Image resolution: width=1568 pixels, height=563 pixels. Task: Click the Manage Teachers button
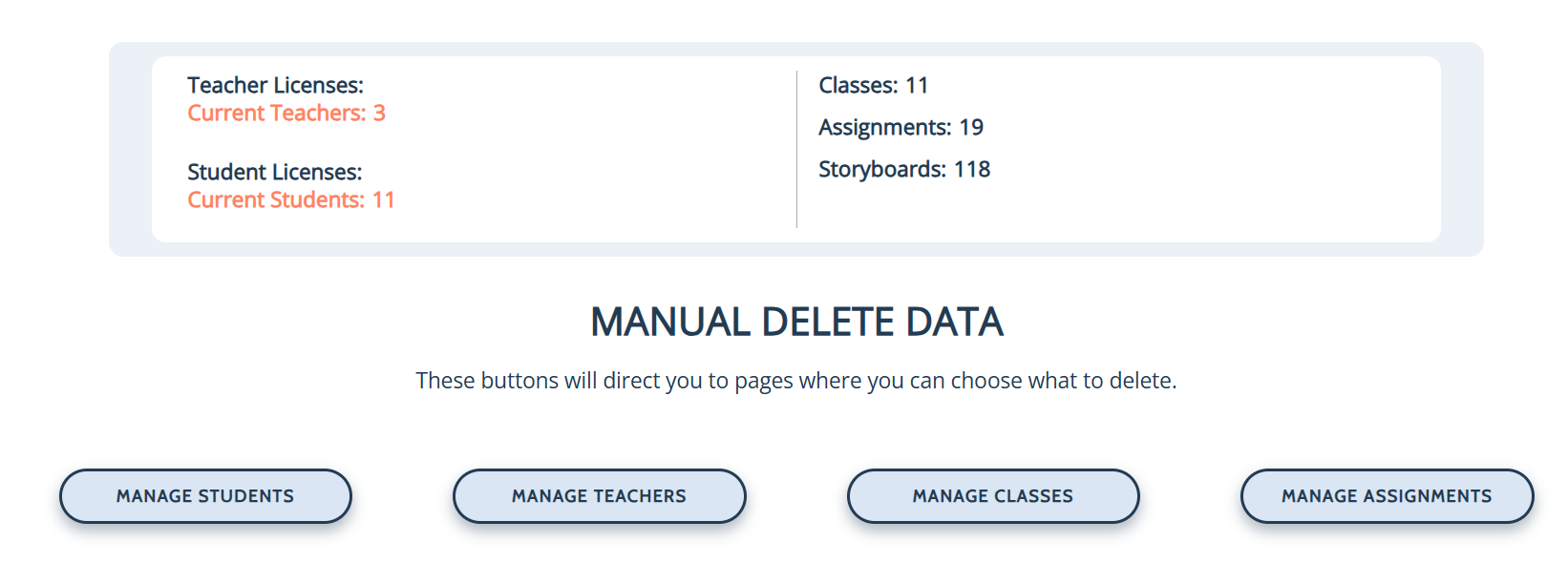coord(599,496)
